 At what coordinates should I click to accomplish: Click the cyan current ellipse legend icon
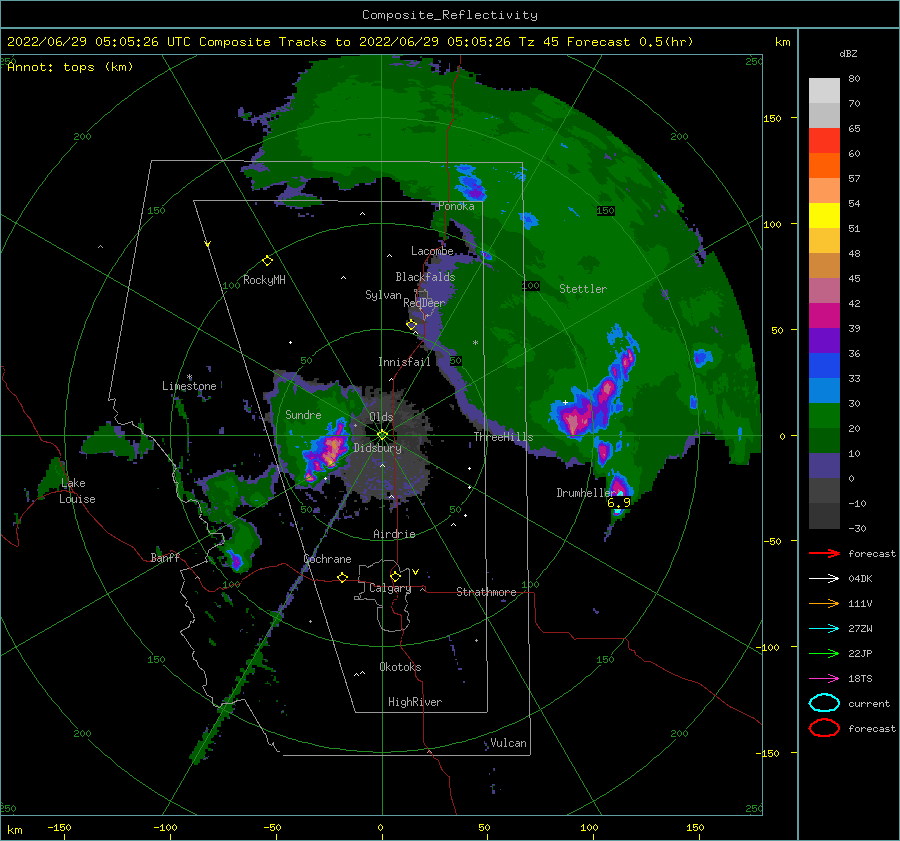tap(824, 703)
